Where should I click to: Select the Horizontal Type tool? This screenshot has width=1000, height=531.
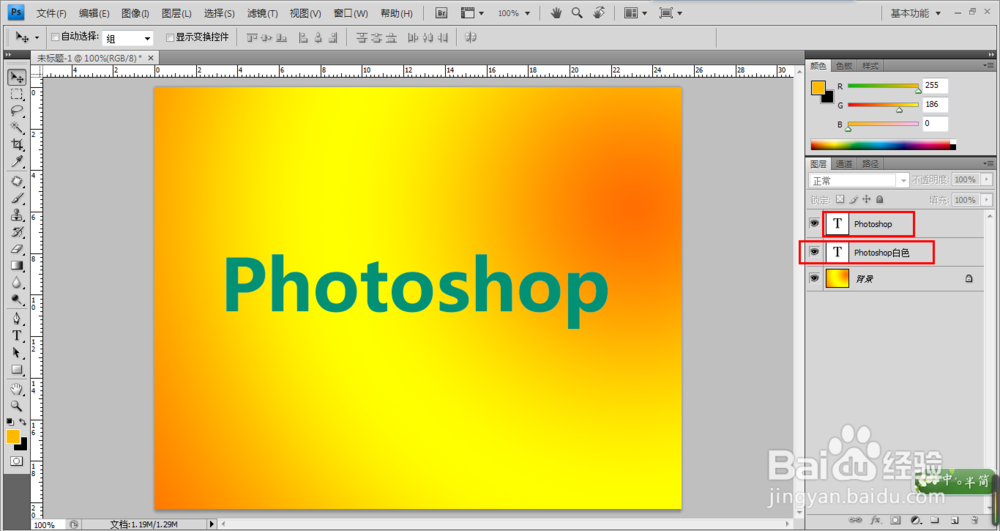tap(17, 336)
